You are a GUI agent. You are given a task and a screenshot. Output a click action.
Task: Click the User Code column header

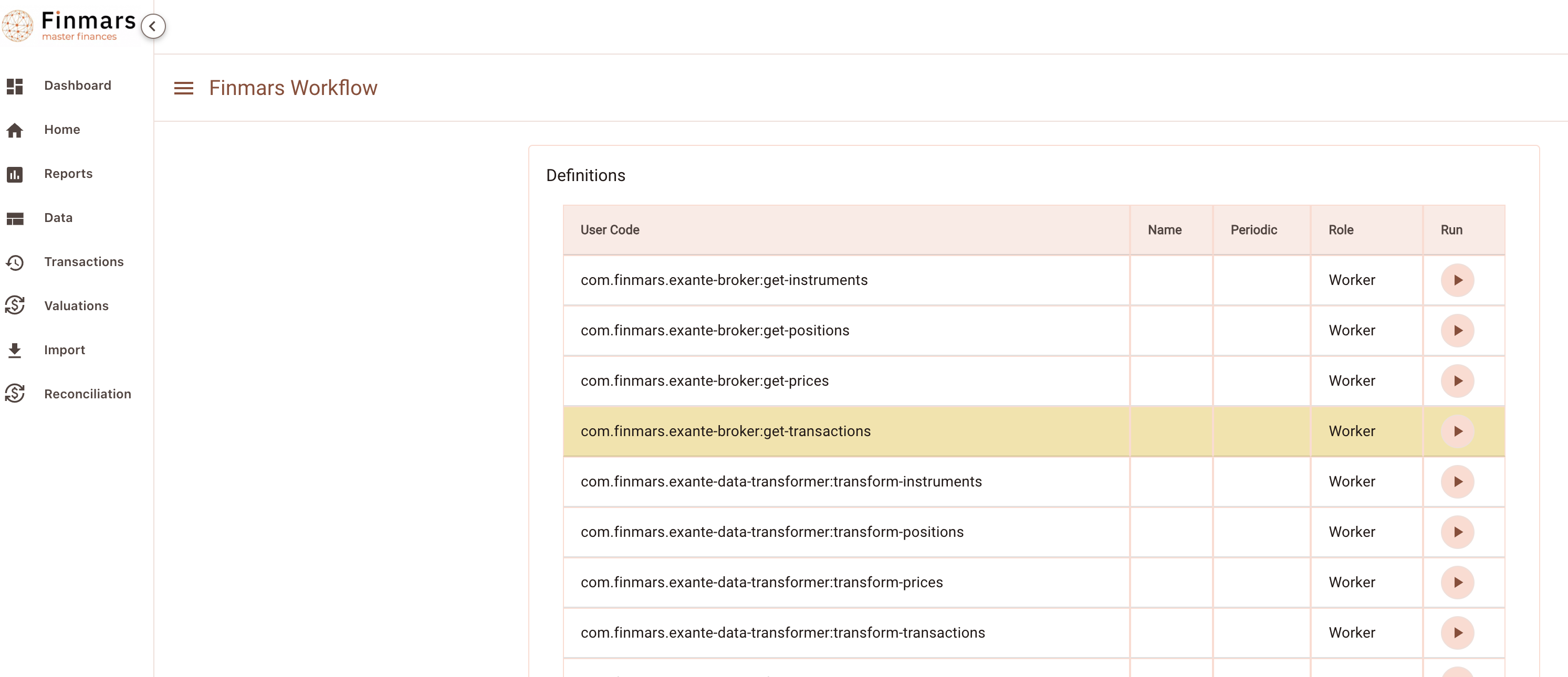pos(609,230)
